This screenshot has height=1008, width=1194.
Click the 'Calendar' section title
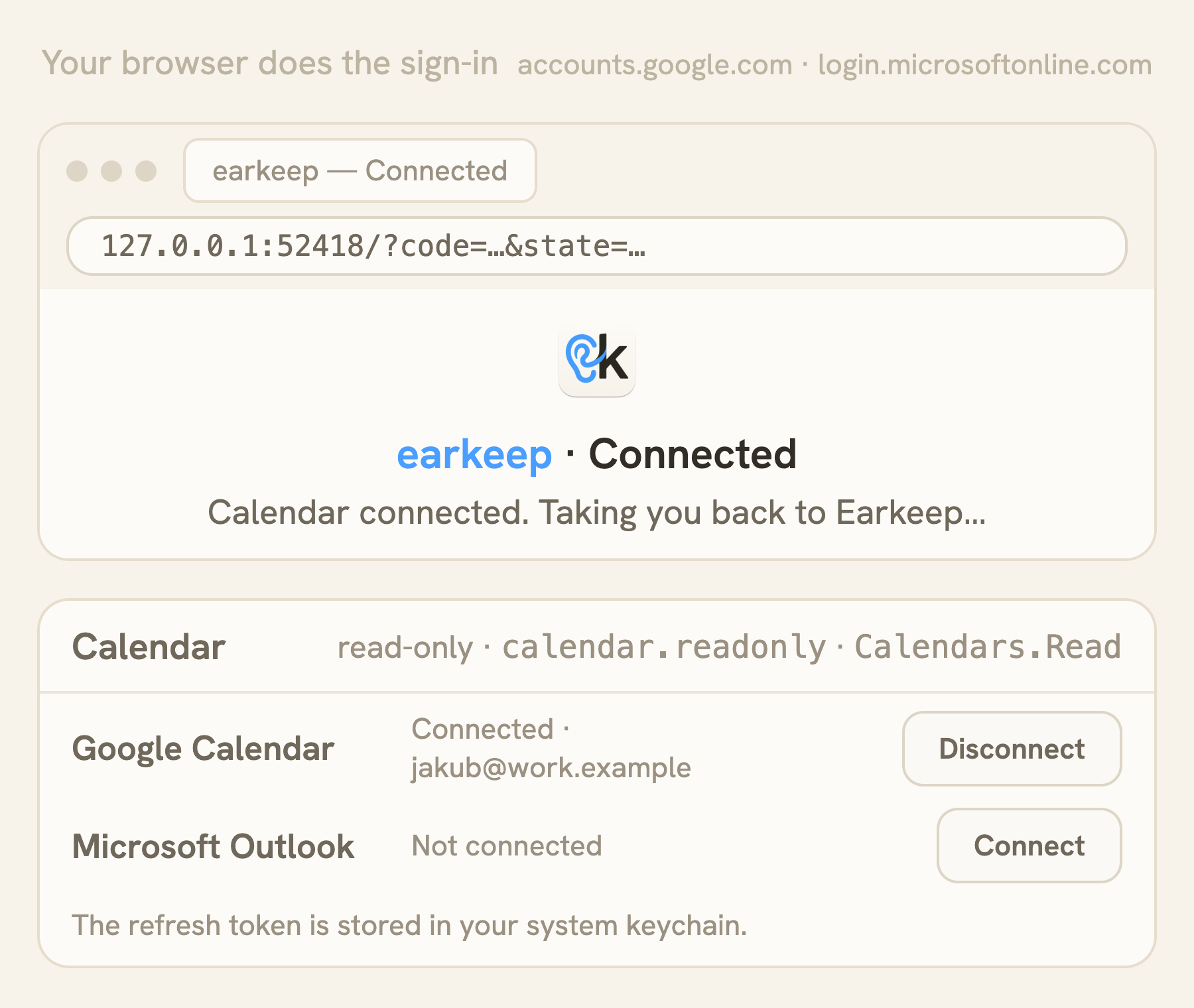149,647
